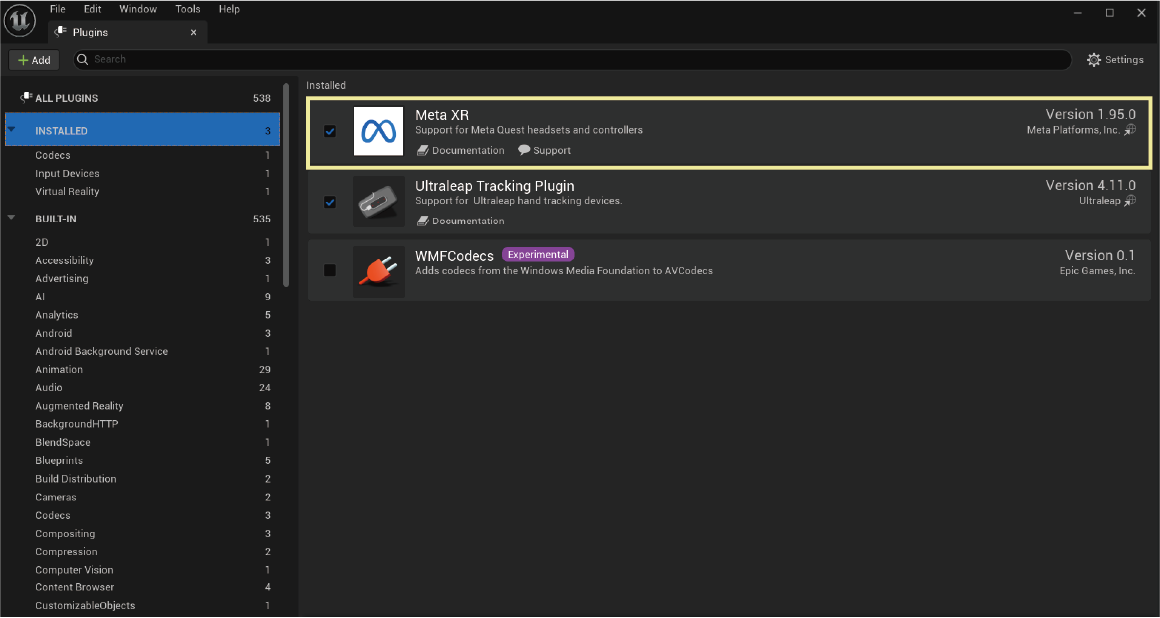
Task: Click the Experimental badge on WMFCodecs
Action: [x=538, y=255]
